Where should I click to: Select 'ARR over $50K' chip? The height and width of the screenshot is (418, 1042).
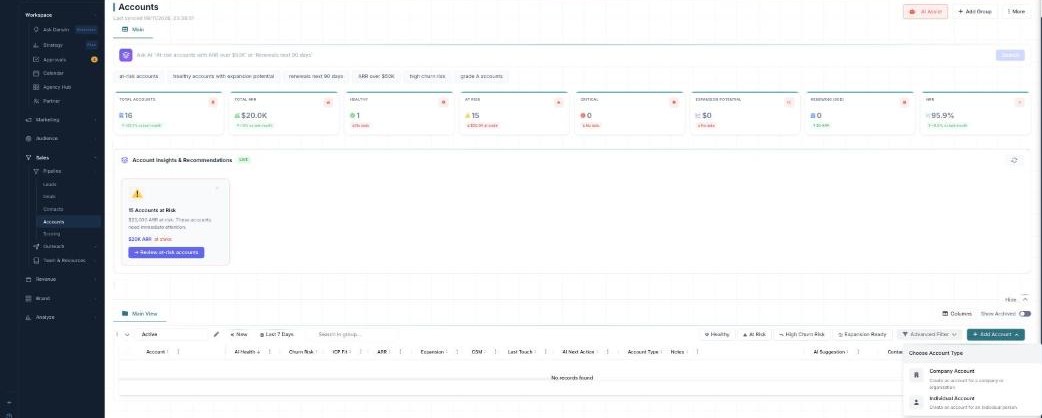coord(376,76)
